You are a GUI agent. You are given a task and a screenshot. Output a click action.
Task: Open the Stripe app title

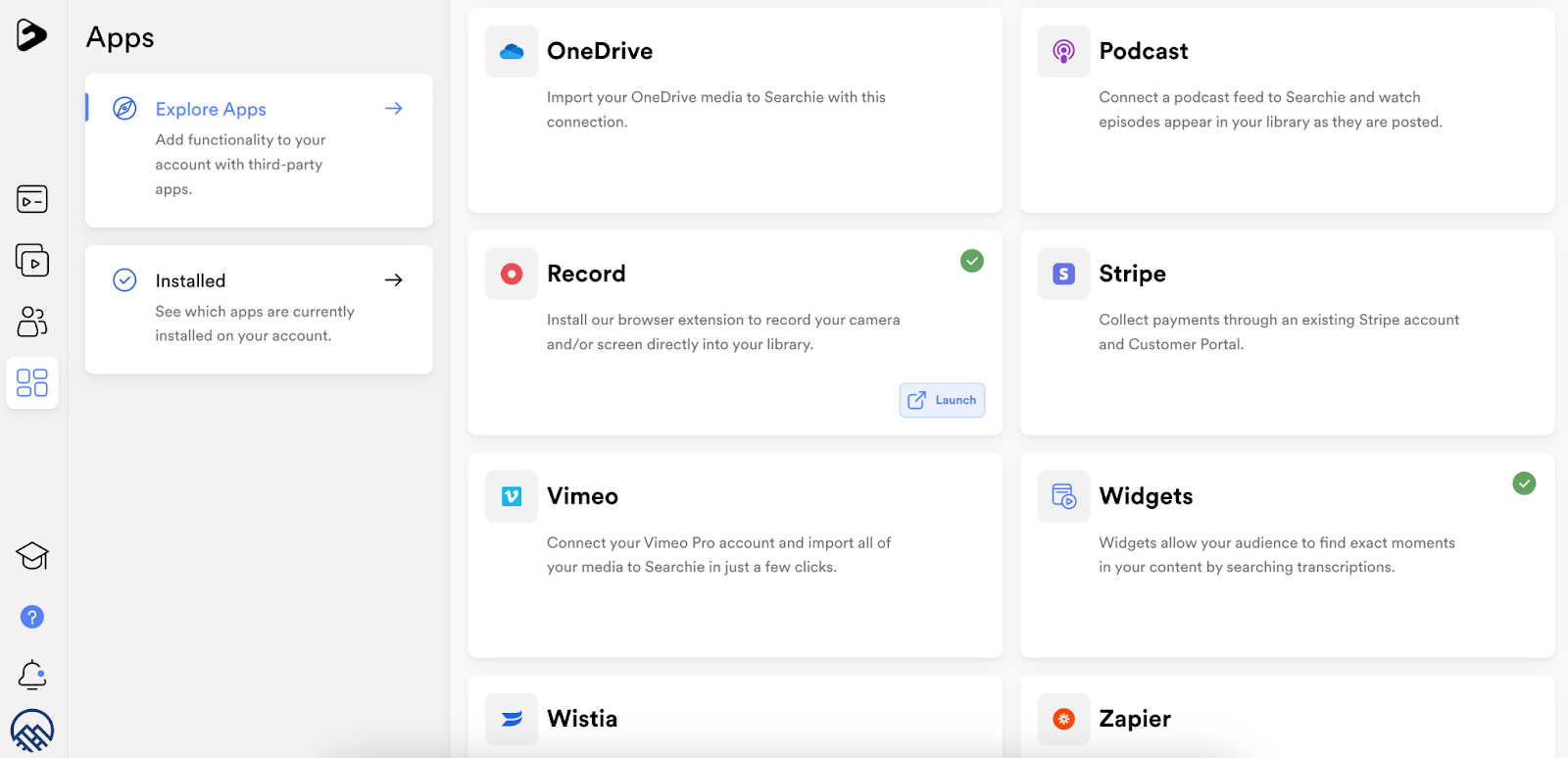coord(1133,274)
